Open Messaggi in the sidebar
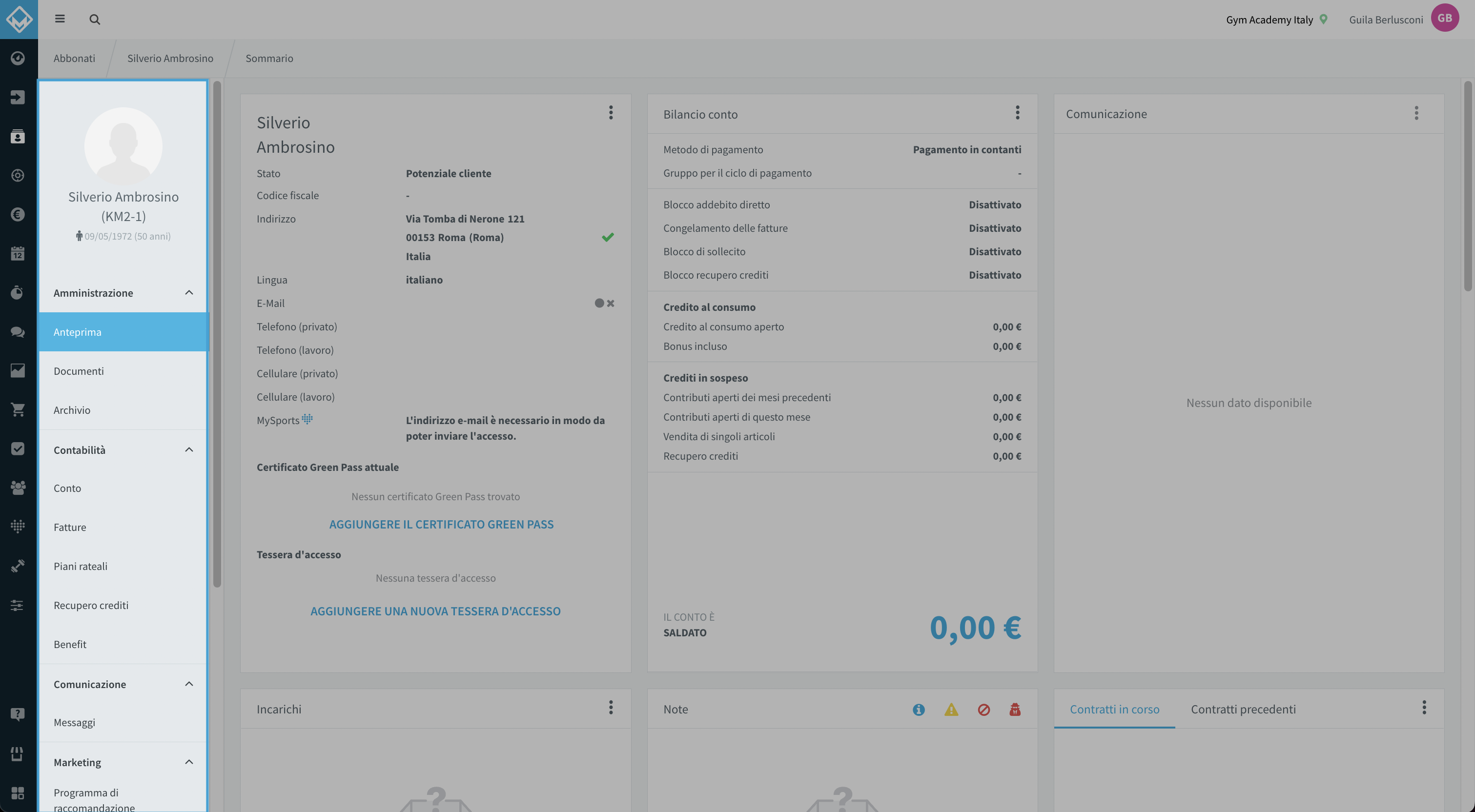This screenshot has width=1475, height=812. point(123,722)
